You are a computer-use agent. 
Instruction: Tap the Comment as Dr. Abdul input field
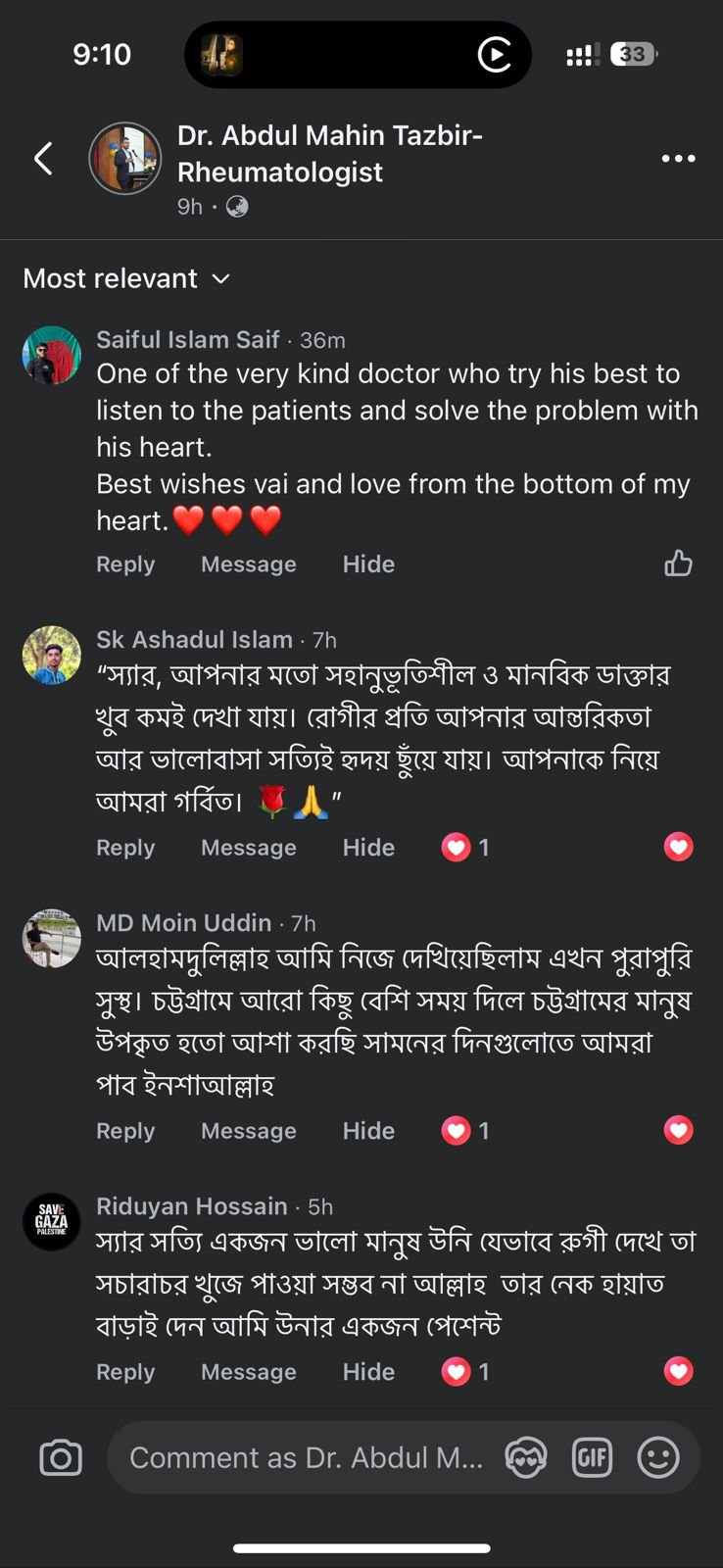tap(306, 1457)
